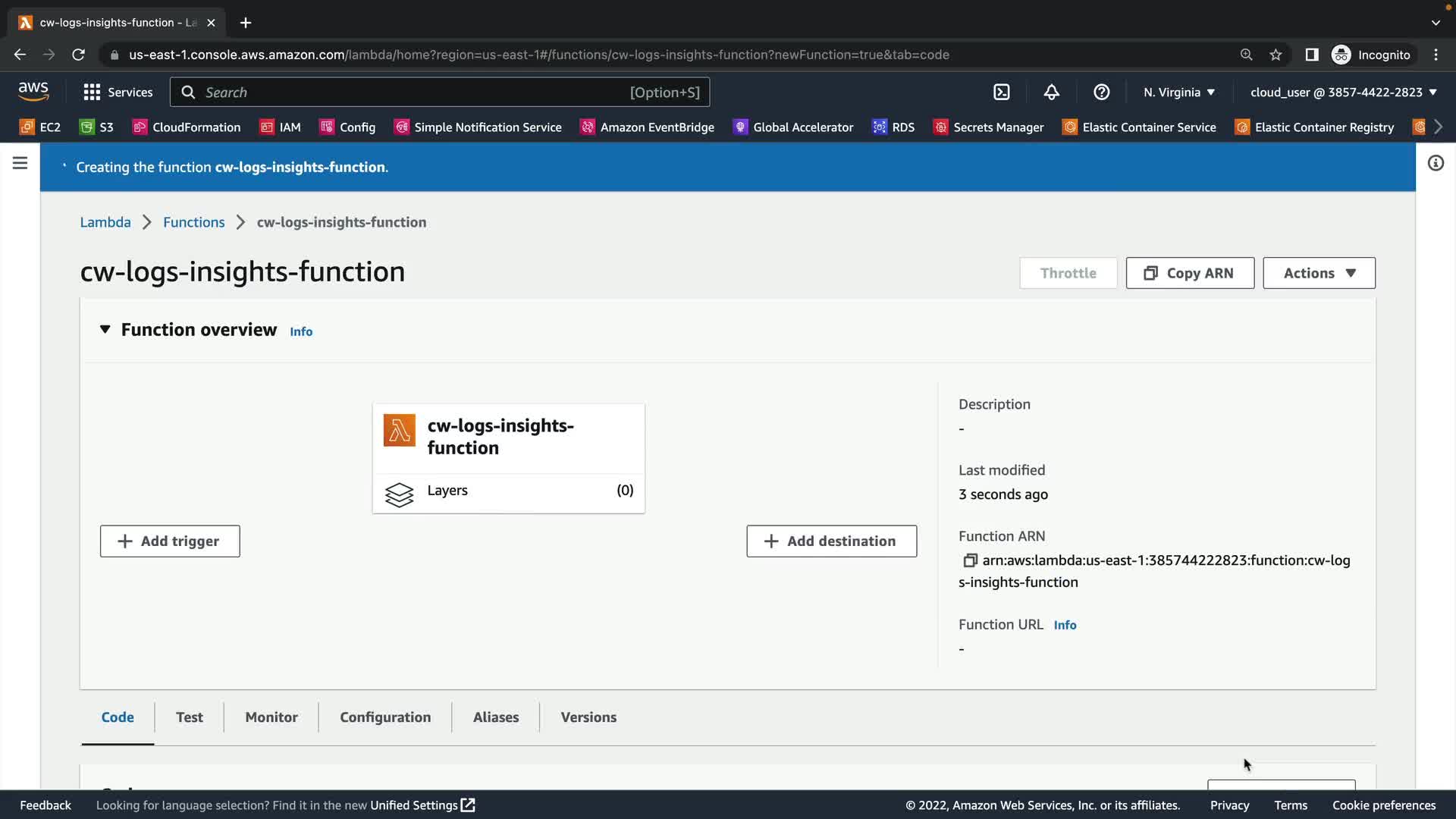Open the AWS support help icon
This screenshot has width=1456, height=819.
[1101, 92]
